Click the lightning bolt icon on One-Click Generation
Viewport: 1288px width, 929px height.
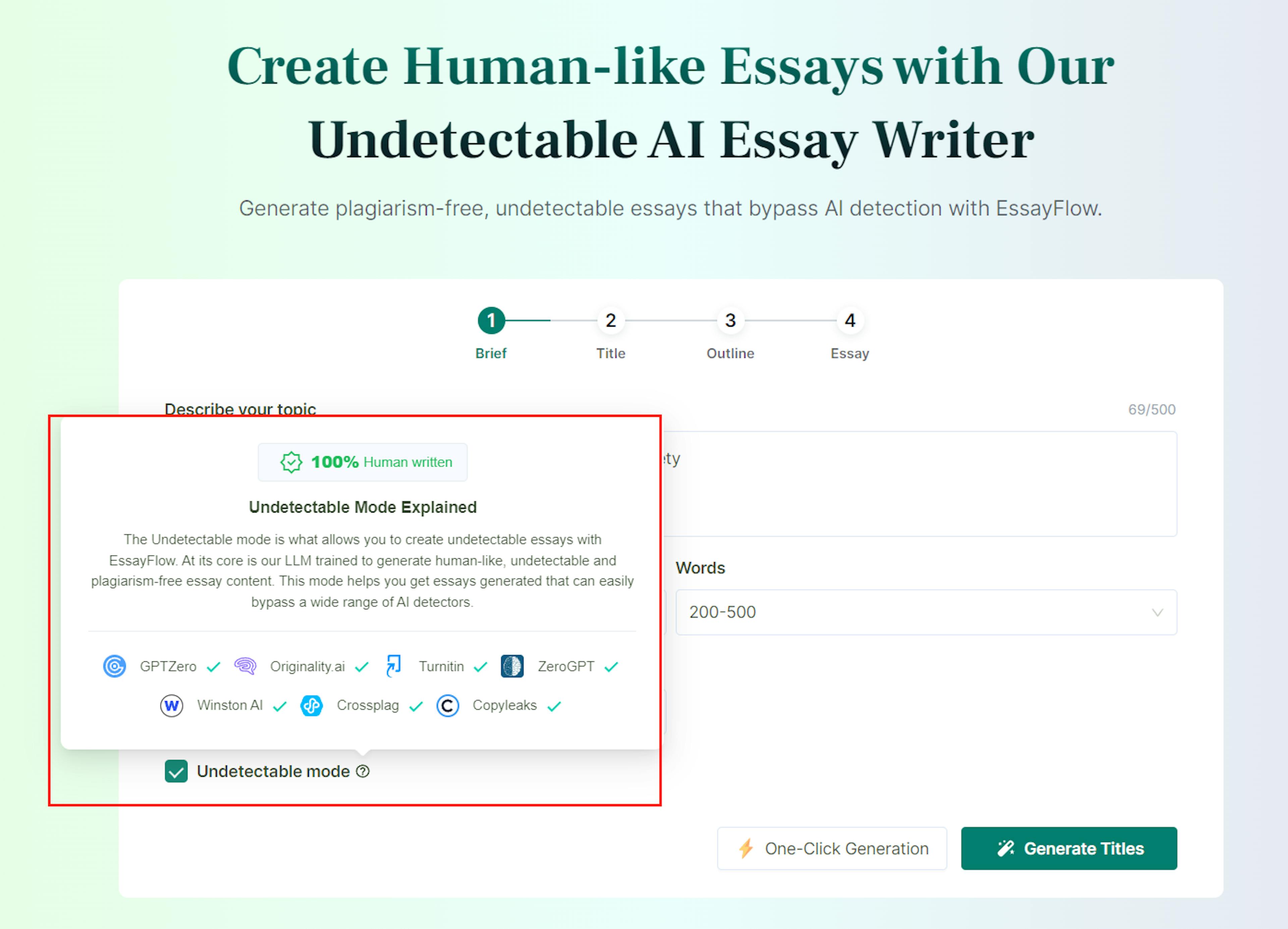746,849
